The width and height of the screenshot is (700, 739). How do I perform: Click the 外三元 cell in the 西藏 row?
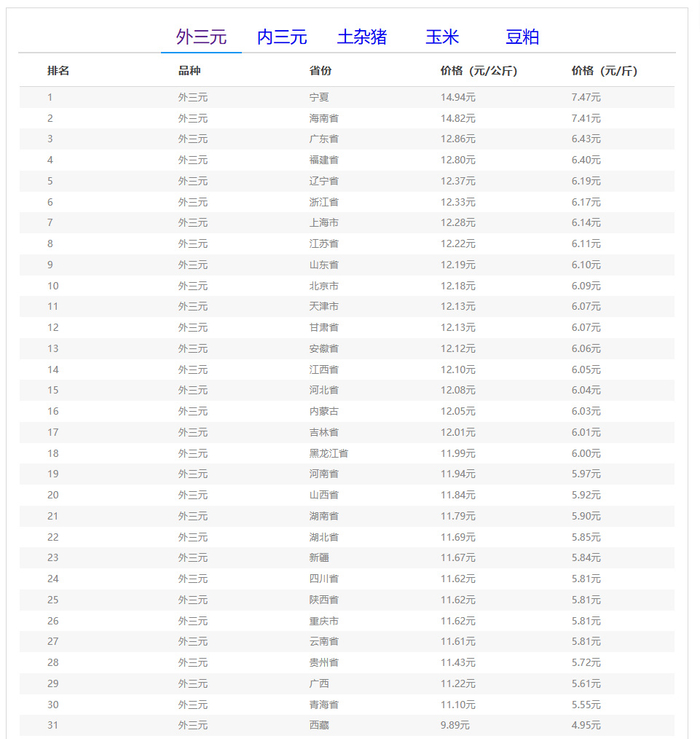coord(193,725)
